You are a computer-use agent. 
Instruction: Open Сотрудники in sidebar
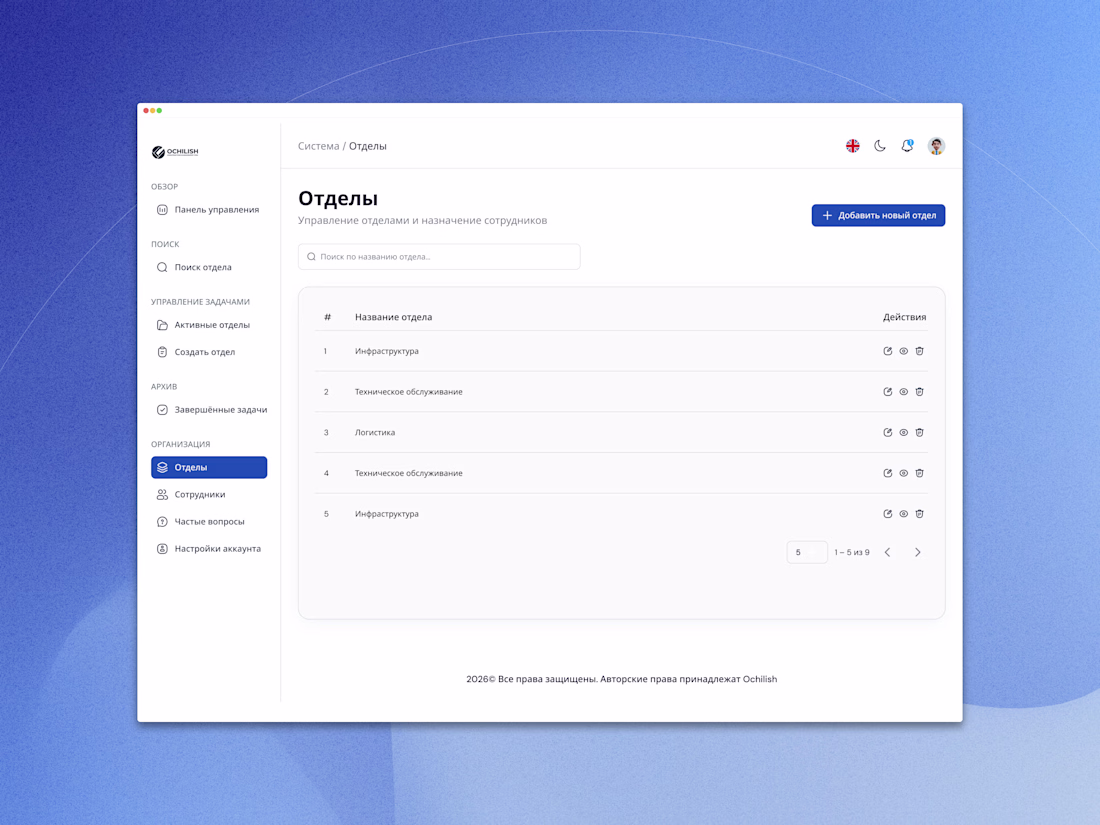click(x=208, y=495)
